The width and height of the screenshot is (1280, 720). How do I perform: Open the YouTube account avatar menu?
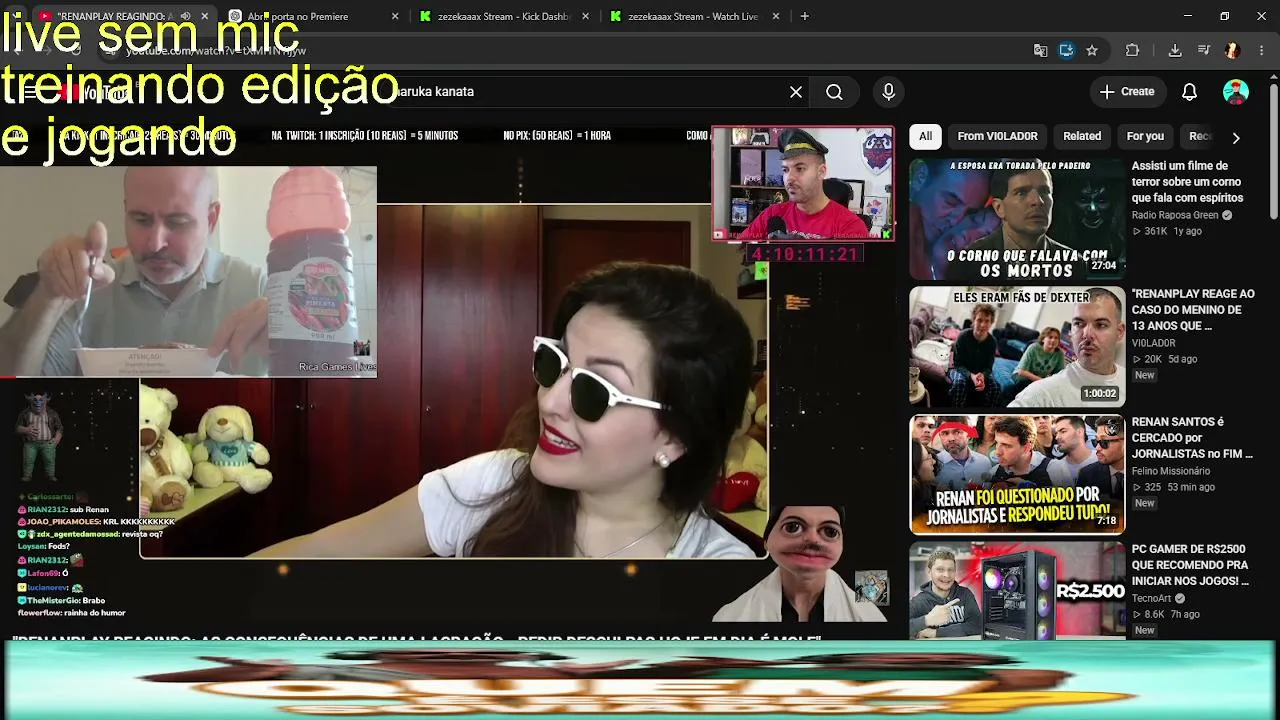click(1236, 92)
